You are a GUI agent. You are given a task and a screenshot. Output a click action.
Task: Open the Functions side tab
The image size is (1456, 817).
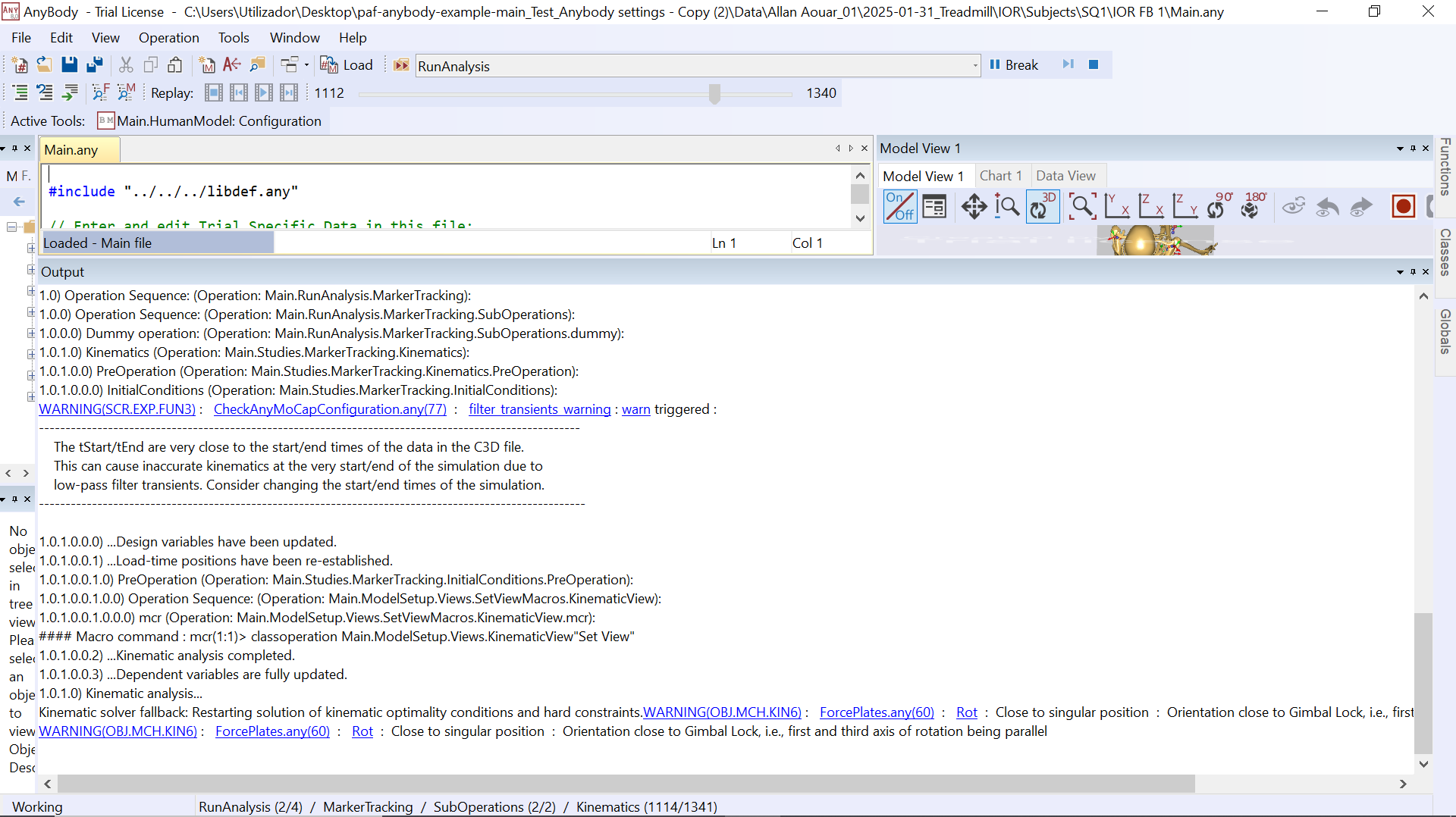[x=1445, y=167]
